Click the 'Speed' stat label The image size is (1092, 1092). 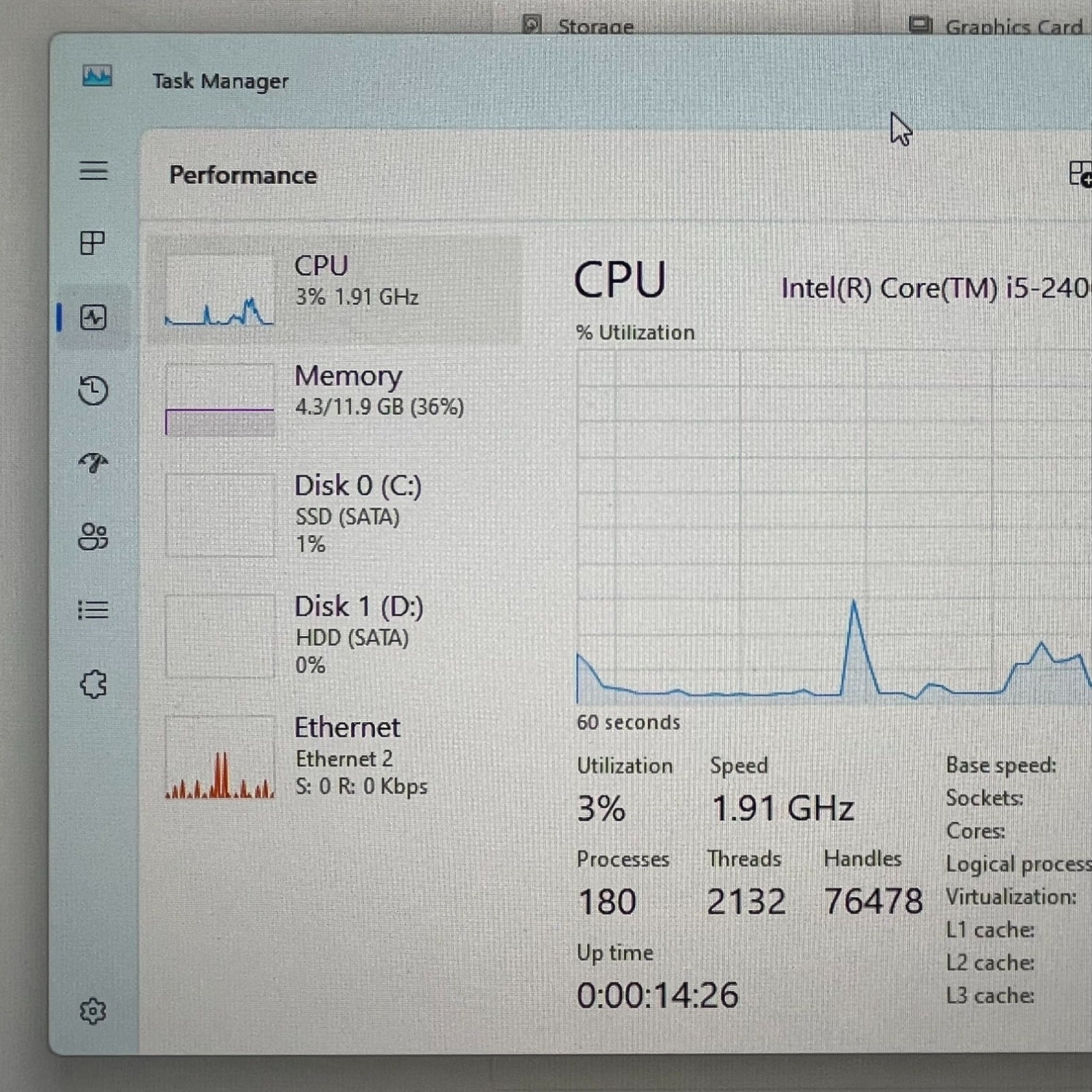click(739, 766)
